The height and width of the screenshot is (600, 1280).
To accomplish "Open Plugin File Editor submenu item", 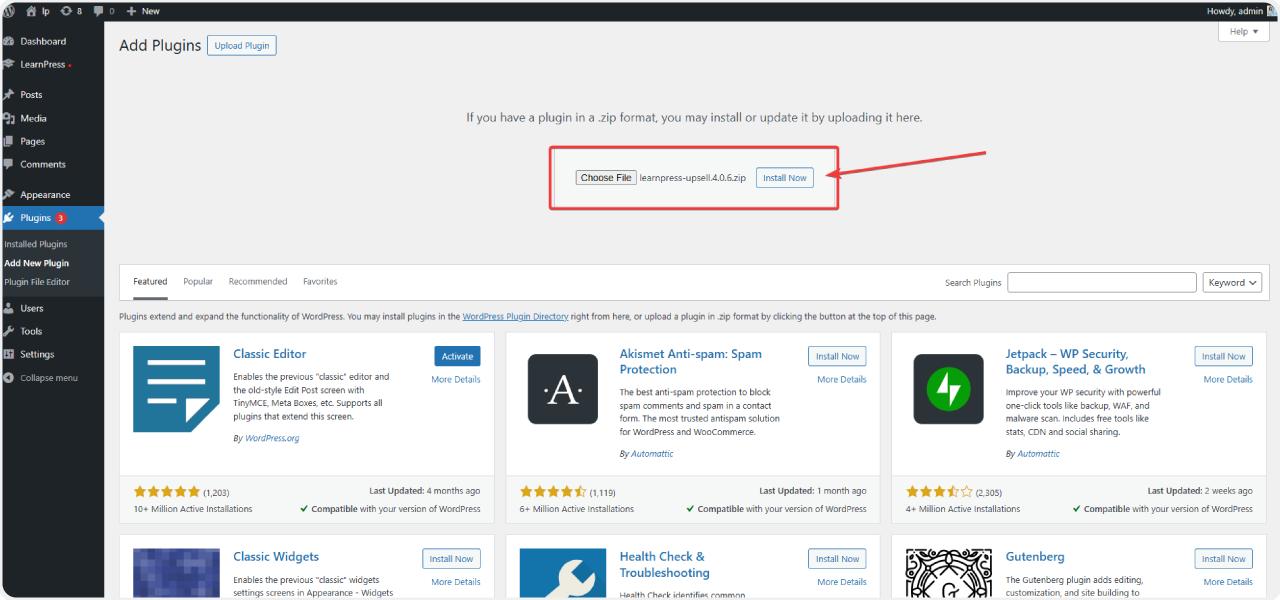I will click(x=37, y=282).
